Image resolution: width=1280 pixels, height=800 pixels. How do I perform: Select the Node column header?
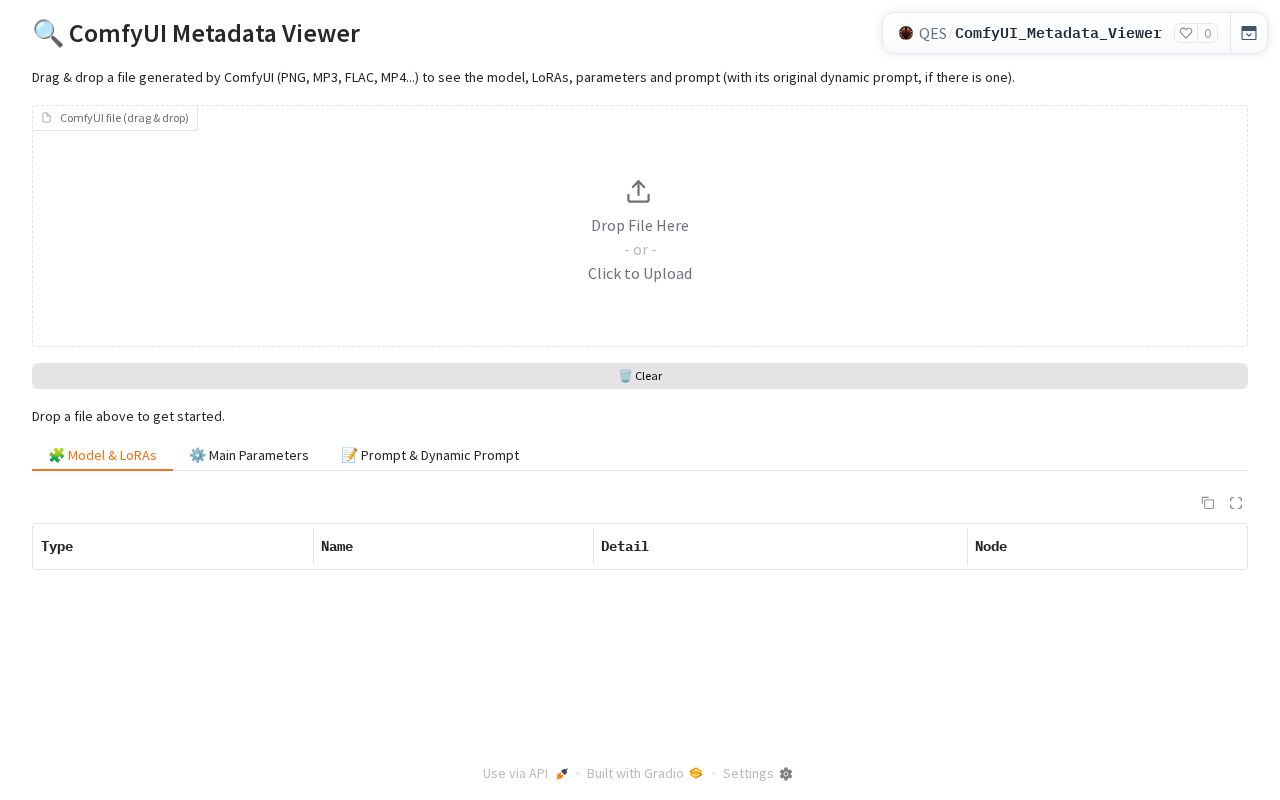pyautogui.click(x=1107, y=546)
